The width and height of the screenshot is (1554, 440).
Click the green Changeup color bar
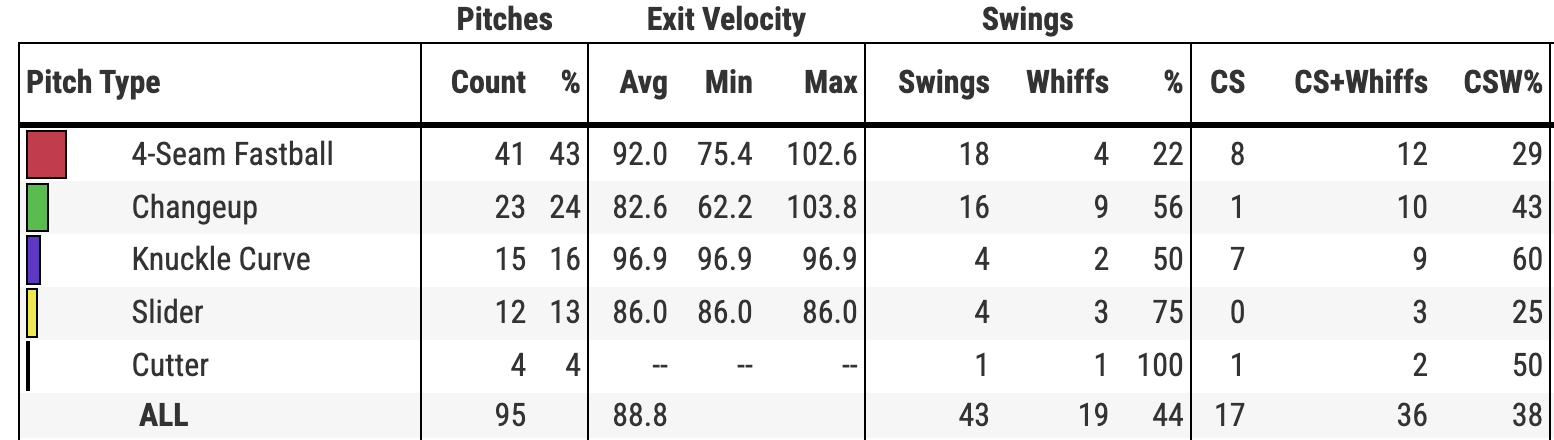37,207
